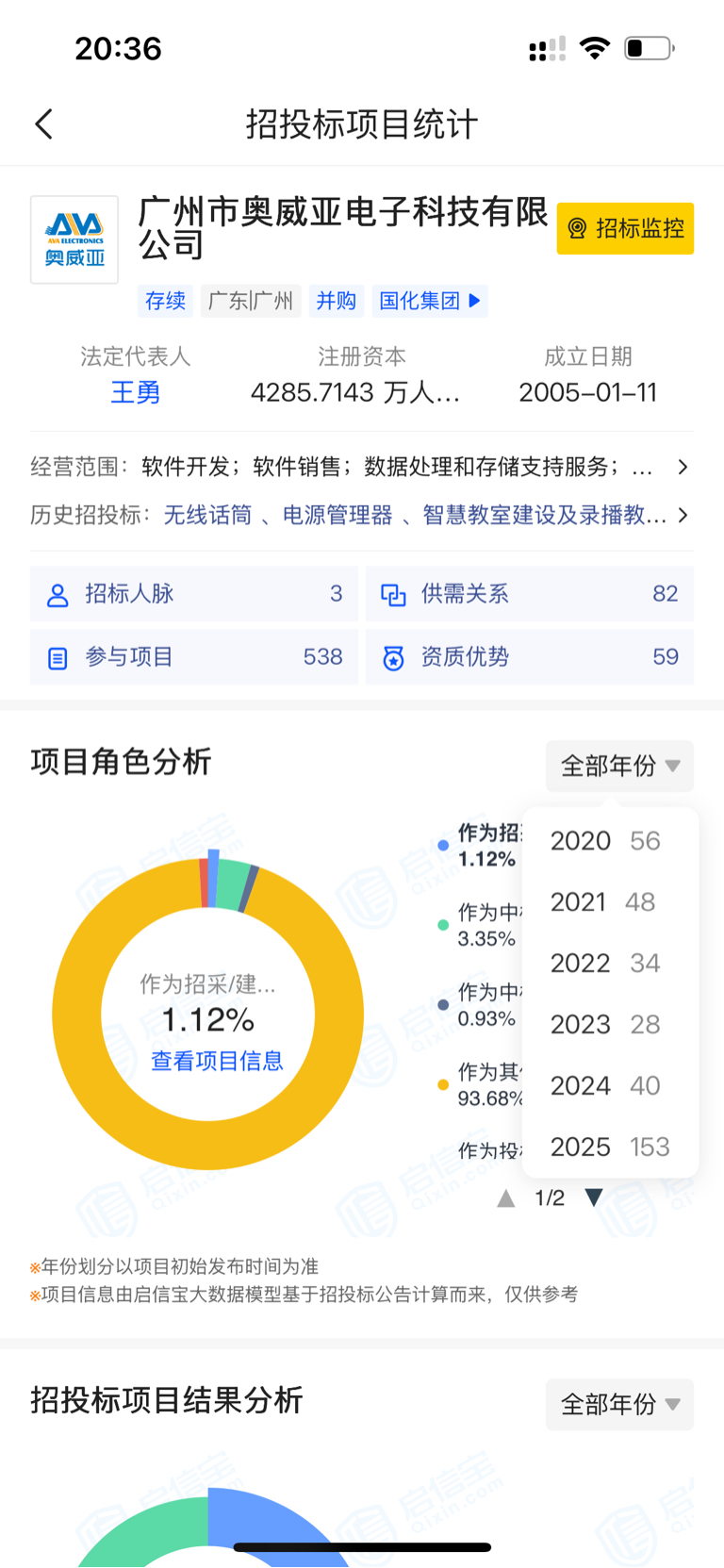Tap the back arrow icon
724x1568 pixels.
pyautogui.click(x=43, y=124)
